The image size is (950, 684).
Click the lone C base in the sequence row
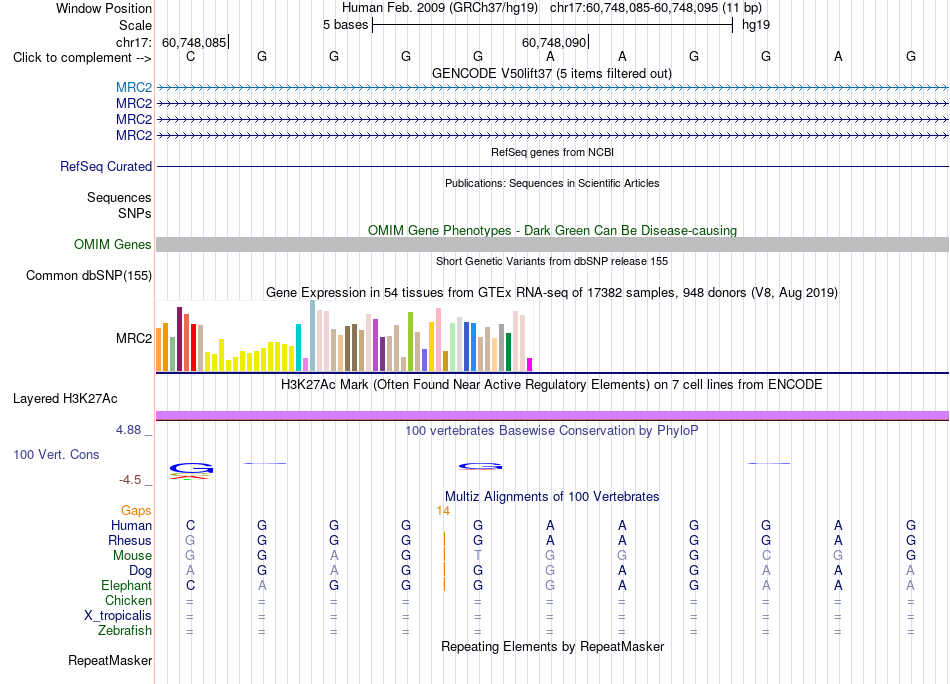(x=190, y=56)
